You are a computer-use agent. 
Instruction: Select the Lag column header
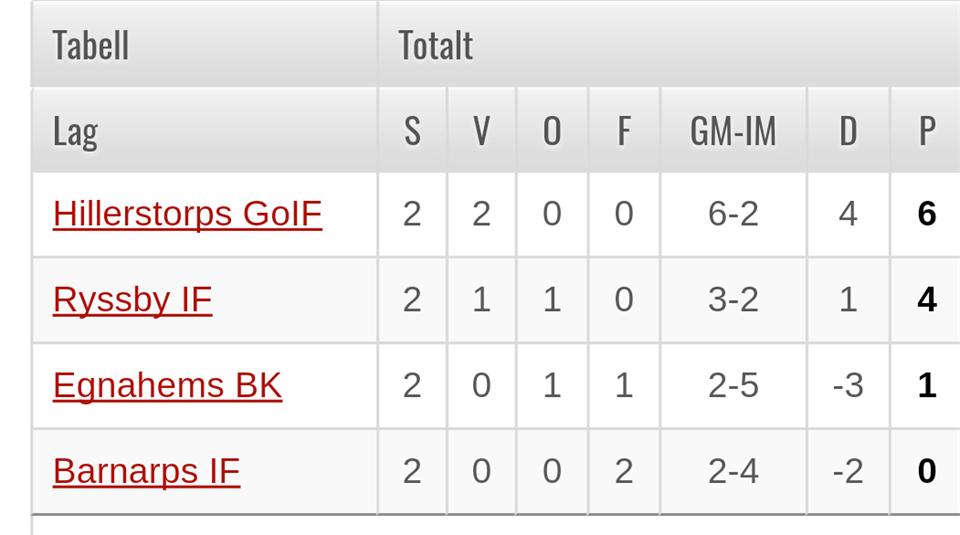click(75, 130)
